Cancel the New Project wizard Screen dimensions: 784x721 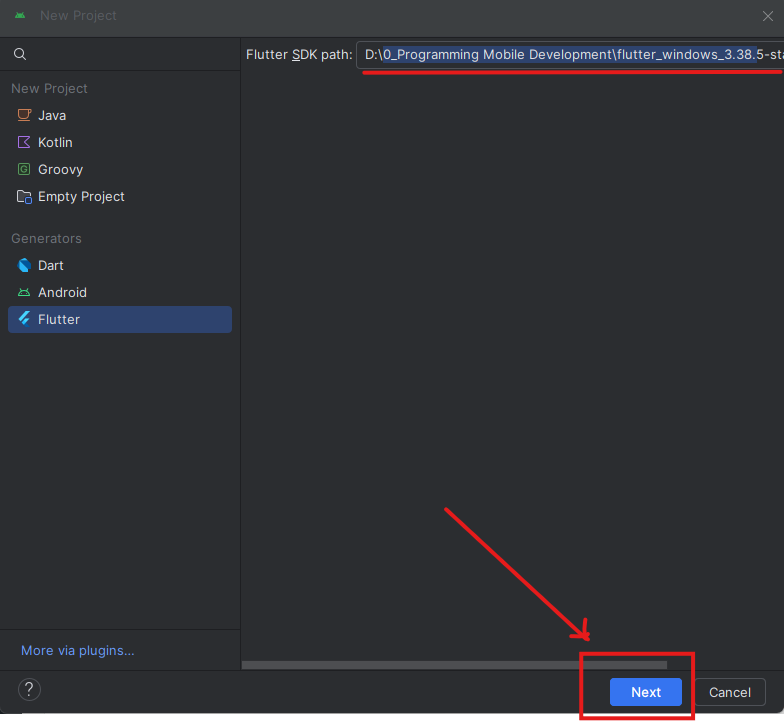(x=729, y=692)
